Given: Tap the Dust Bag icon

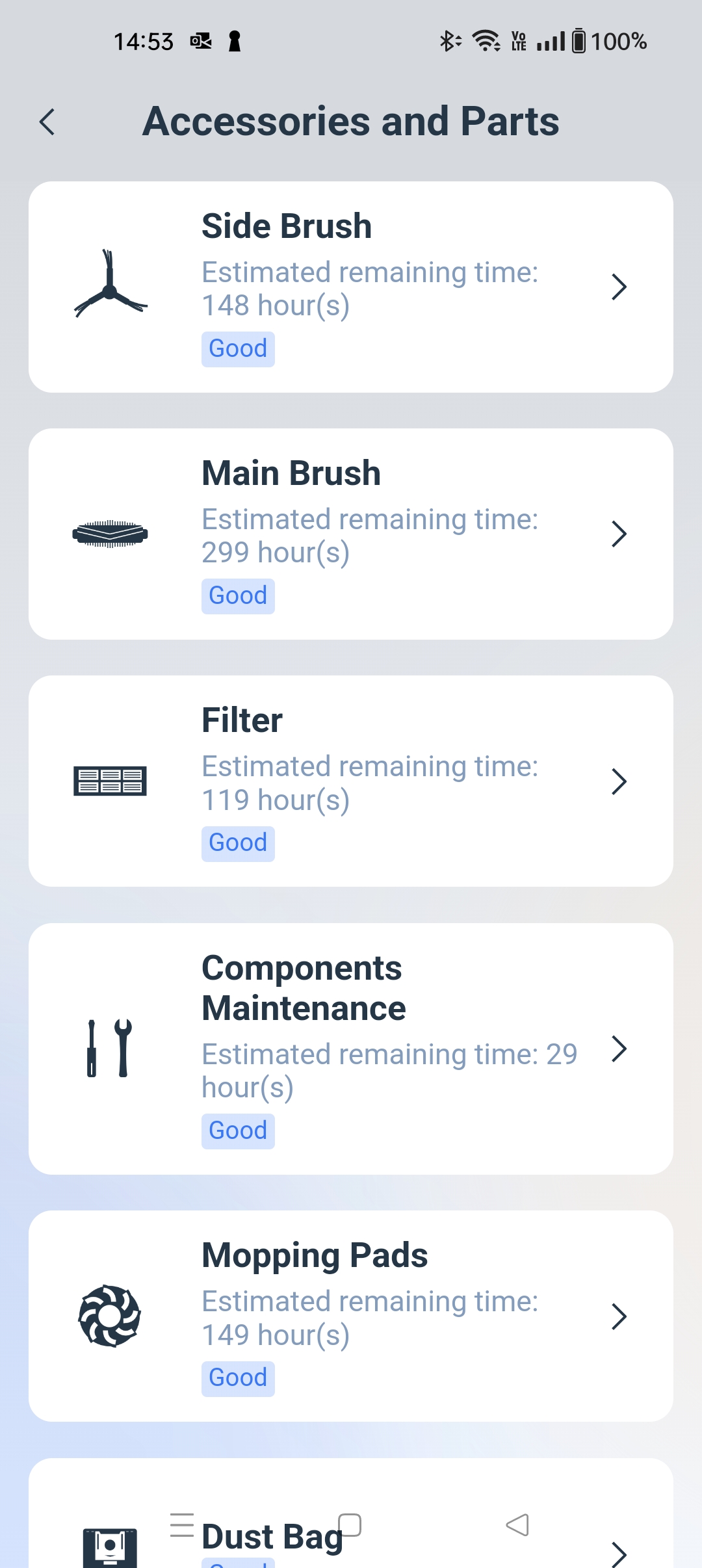Looking at the screenshot, I should (x=110, y=1547).
